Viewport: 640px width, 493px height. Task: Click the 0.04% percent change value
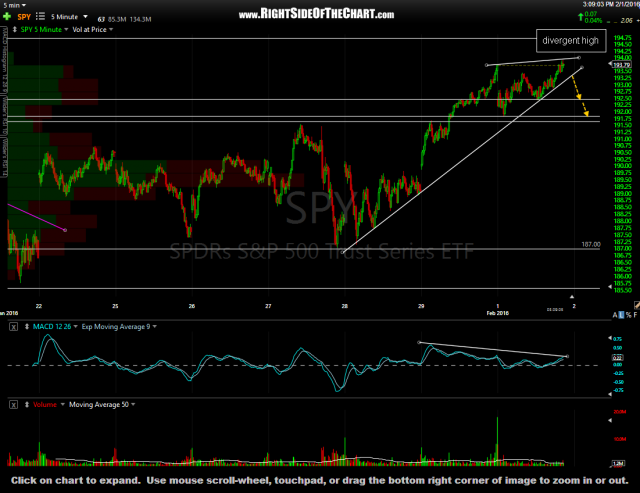[593, 20]
